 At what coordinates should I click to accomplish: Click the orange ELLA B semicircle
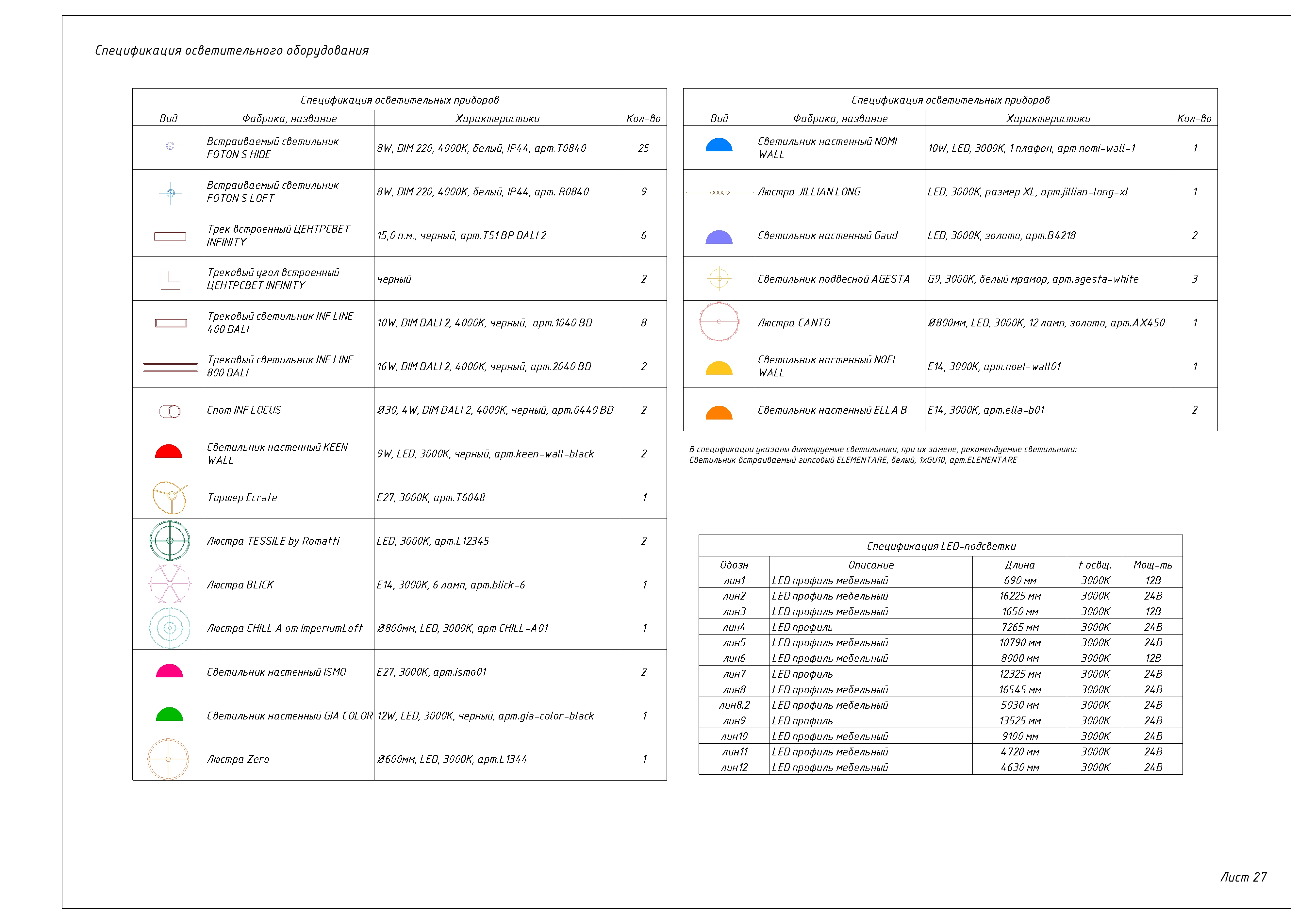(719, 413)
